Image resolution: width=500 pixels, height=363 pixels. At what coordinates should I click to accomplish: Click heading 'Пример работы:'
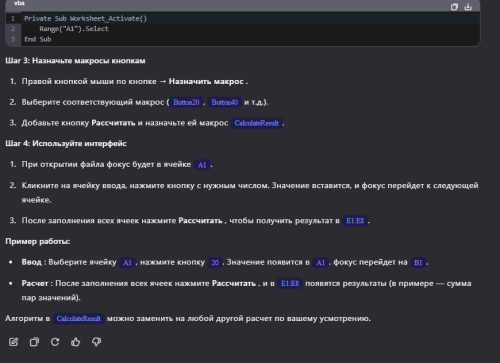pos(38,241)
